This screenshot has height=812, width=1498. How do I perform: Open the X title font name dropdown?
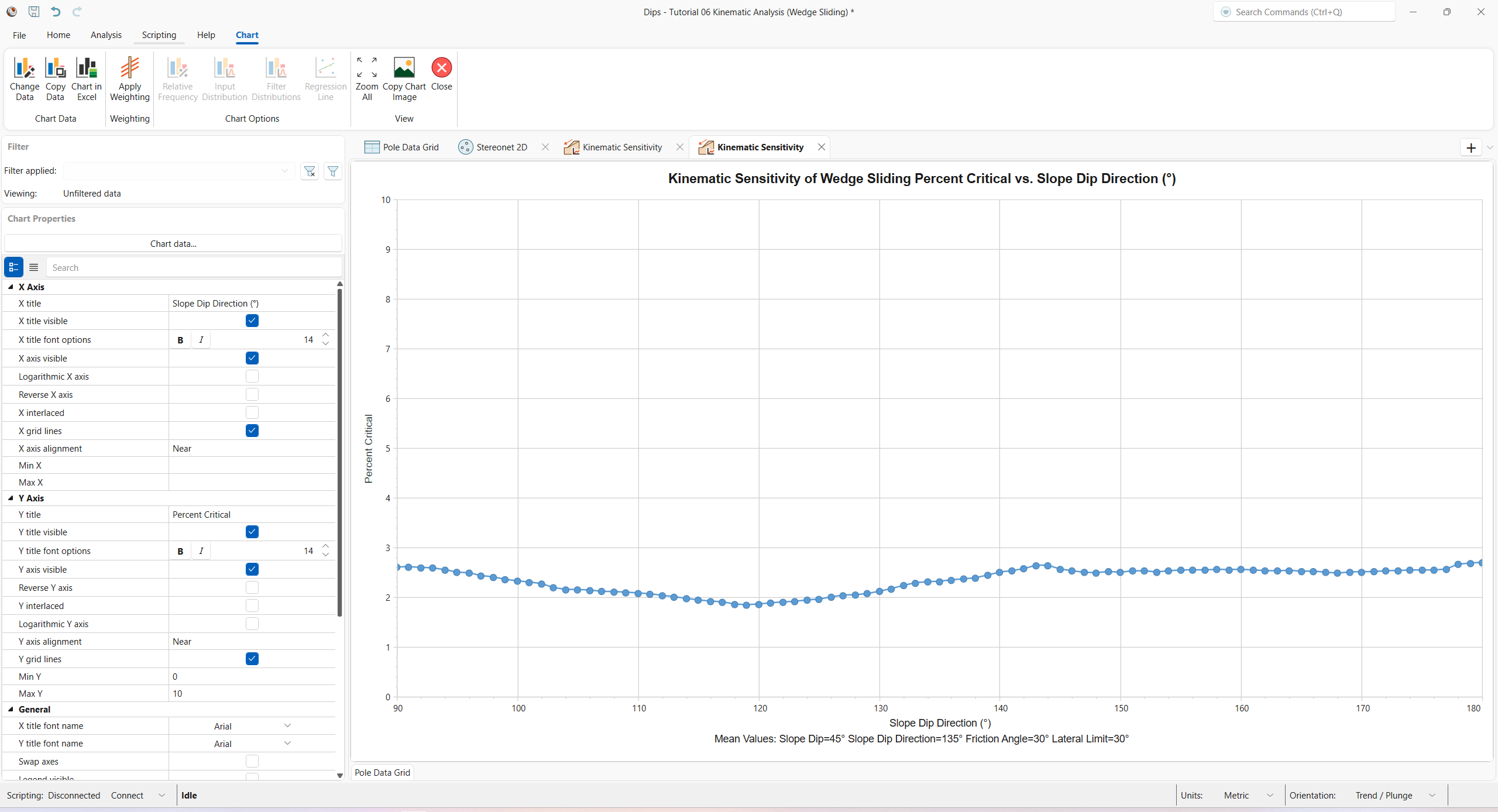pyautogui.click(x=287, y=725)
